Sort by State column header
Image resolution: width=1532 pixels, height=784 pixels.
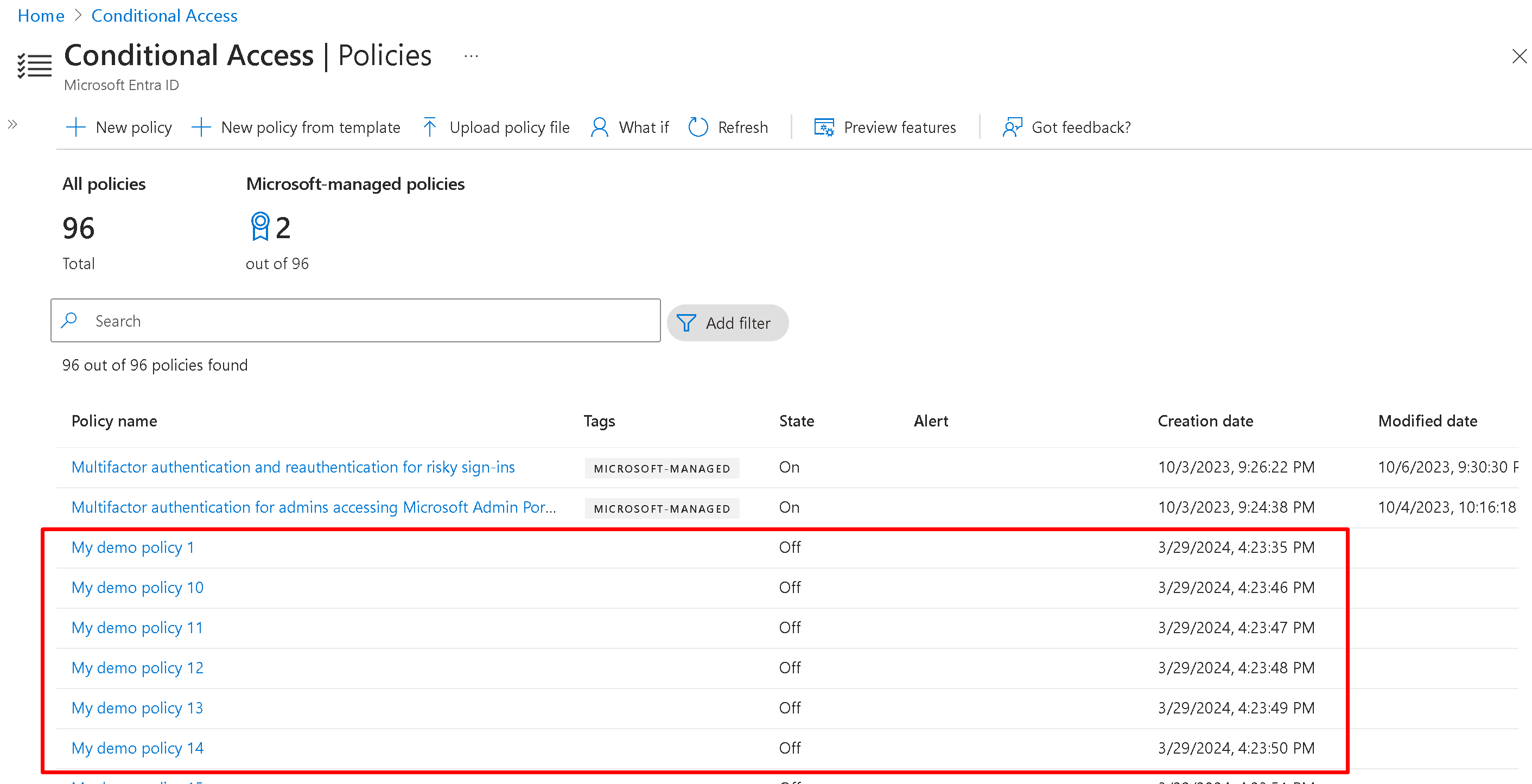[x=796, y=421]
